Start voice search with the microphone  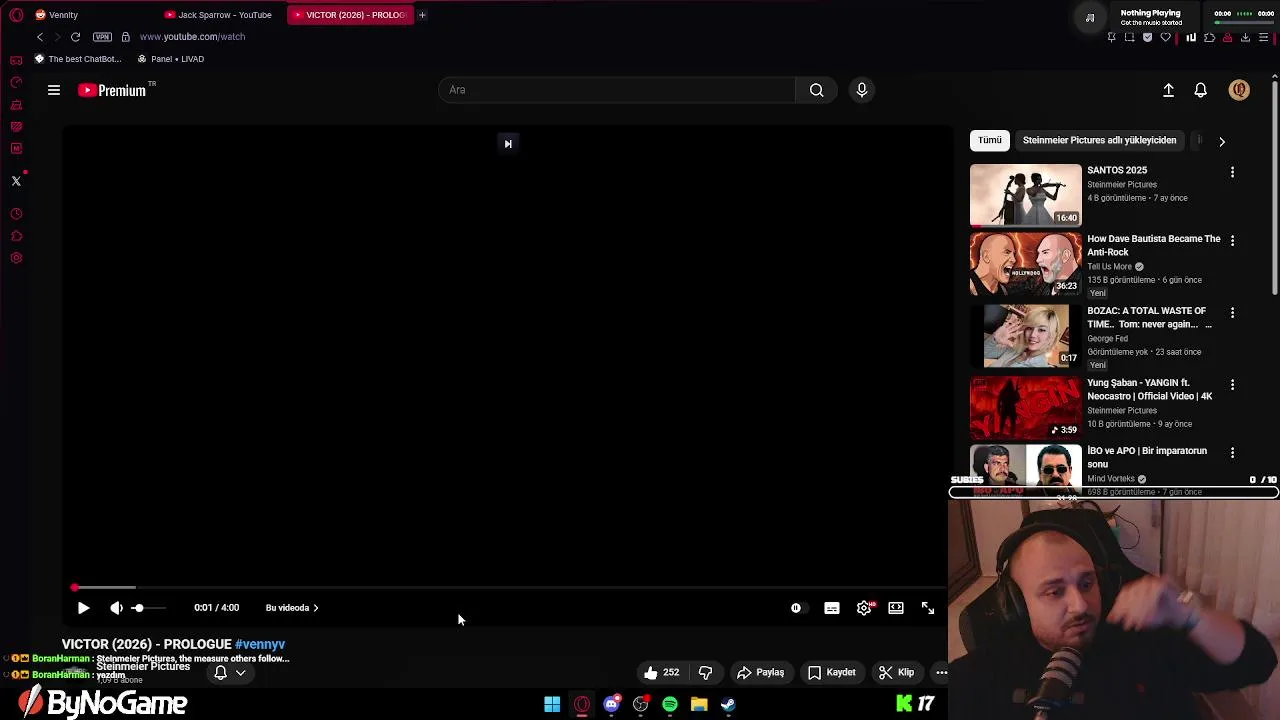pos(862,90)
